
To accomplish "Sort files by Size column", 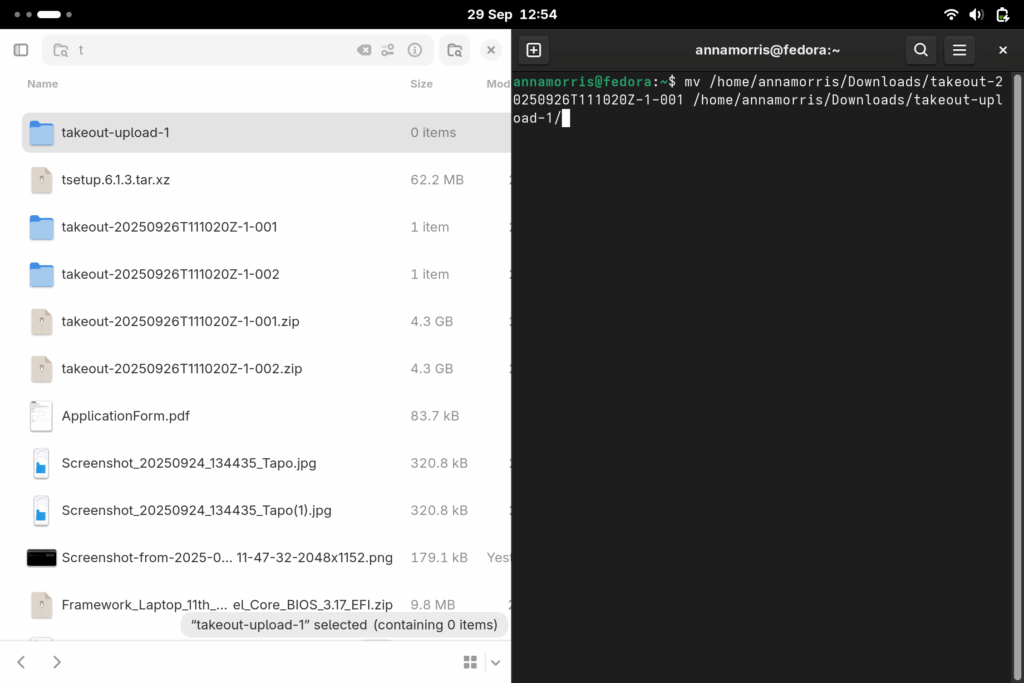I will (x=421, y=84).
